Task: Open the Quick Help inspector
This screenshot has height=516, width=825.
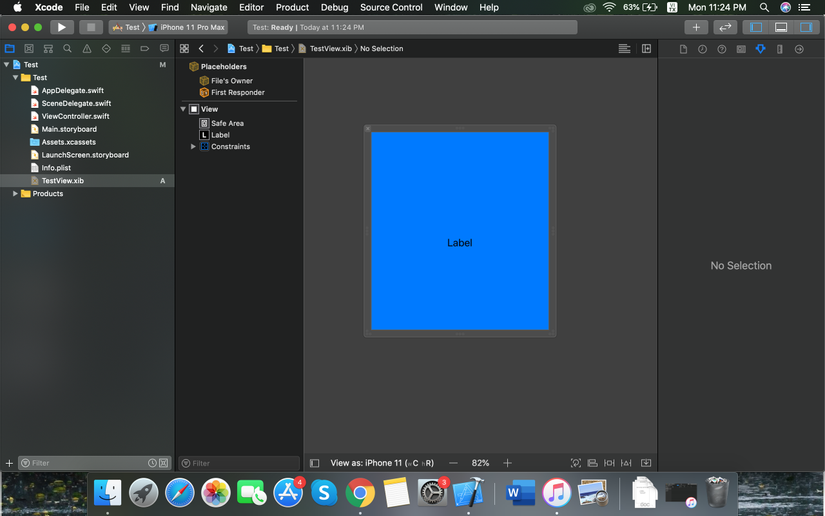Action: pyautogui.click(x=721, y=48)
